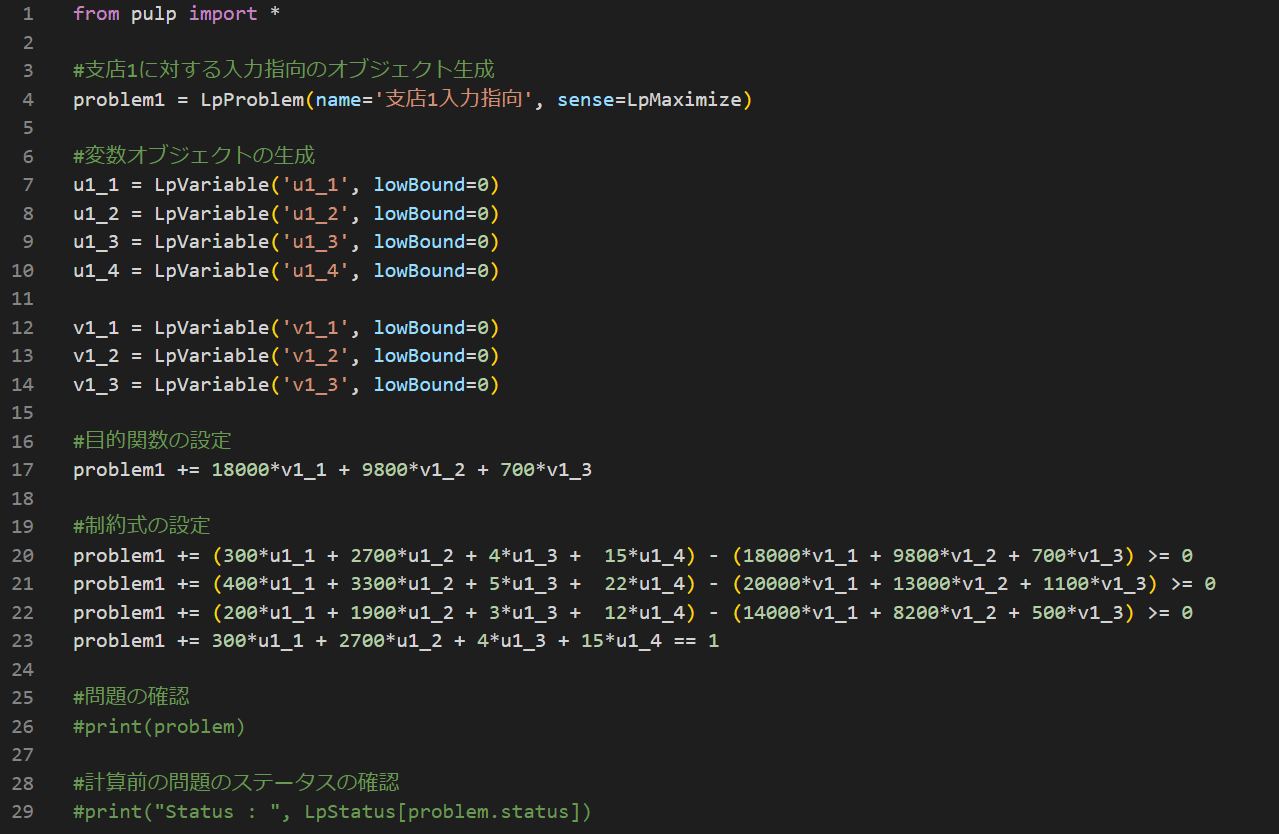This screenshot has height=834, width=1279.
Task: Click the == 1 condition on line 23
Action: [x=693, y=640]
